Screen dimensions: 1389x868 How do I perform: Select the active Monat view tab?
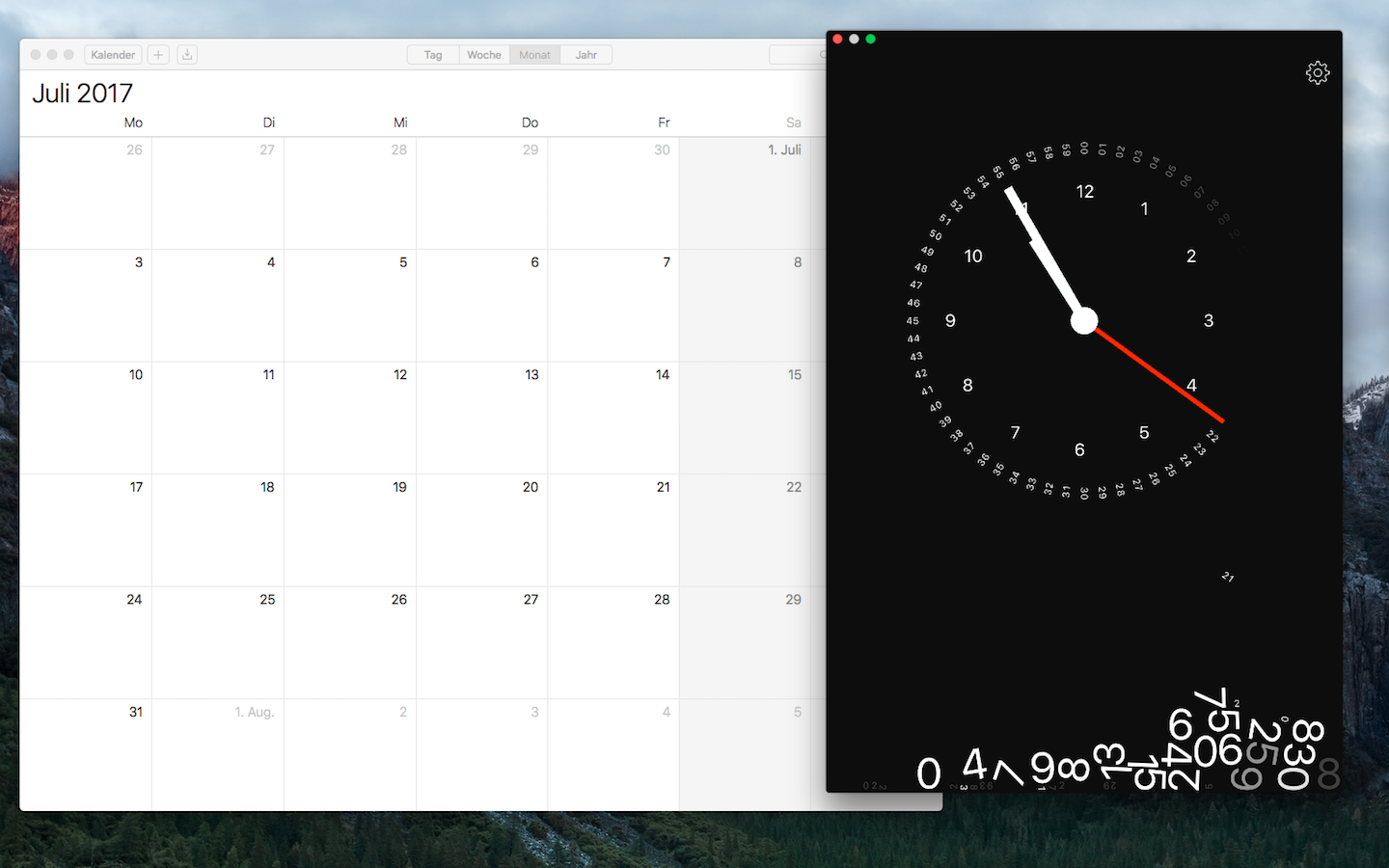tap(533, 54)
